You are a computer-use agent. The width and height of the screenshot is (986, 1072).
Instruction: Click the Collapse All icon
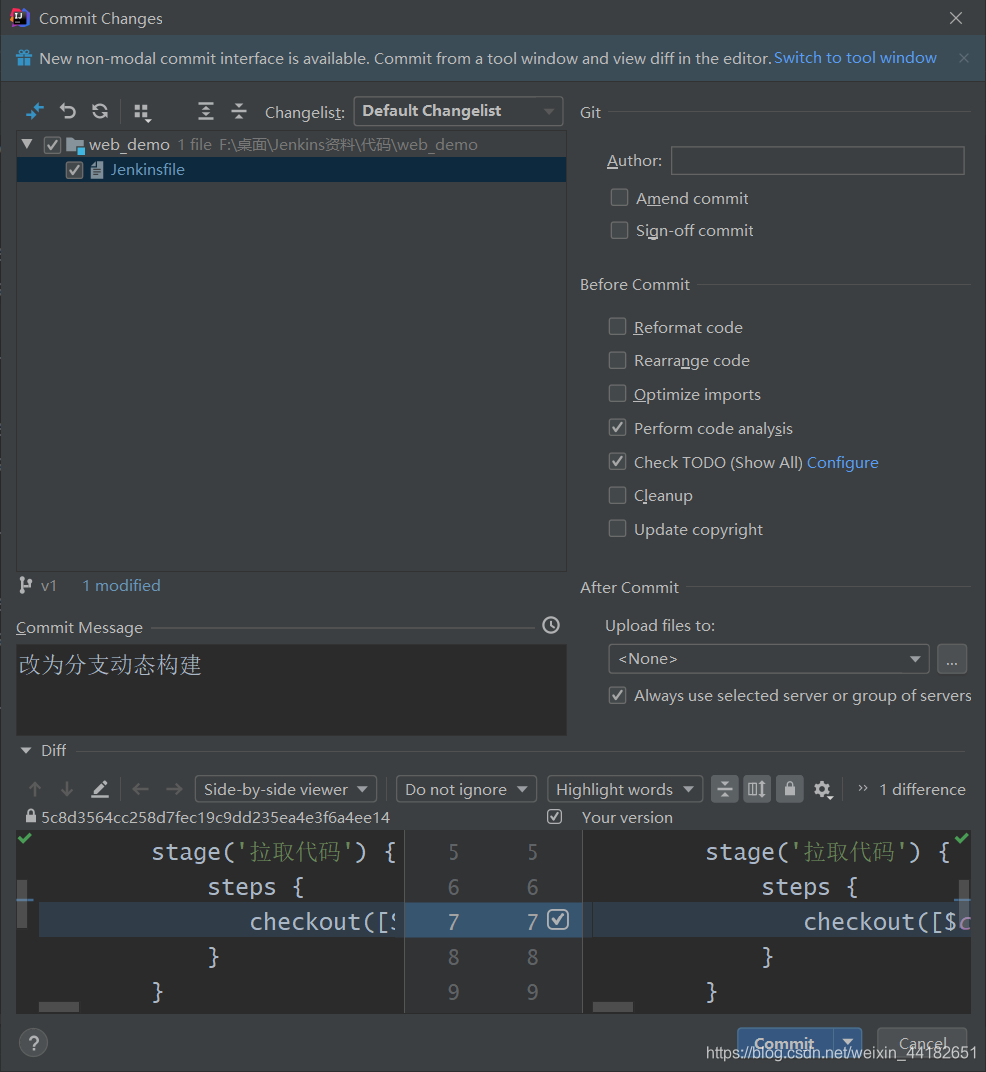point(238,111)
